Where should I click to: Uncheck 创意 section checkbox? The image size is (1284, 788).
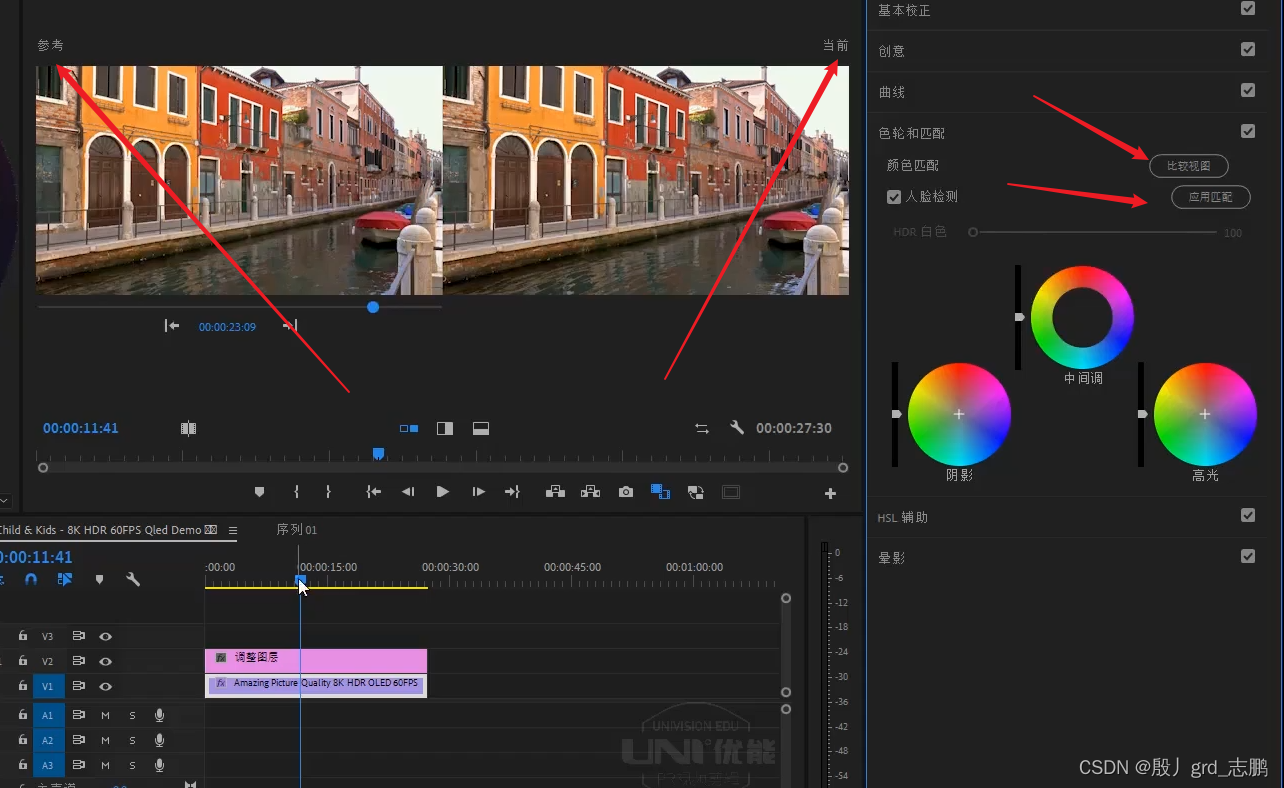tap(1248, 49)
